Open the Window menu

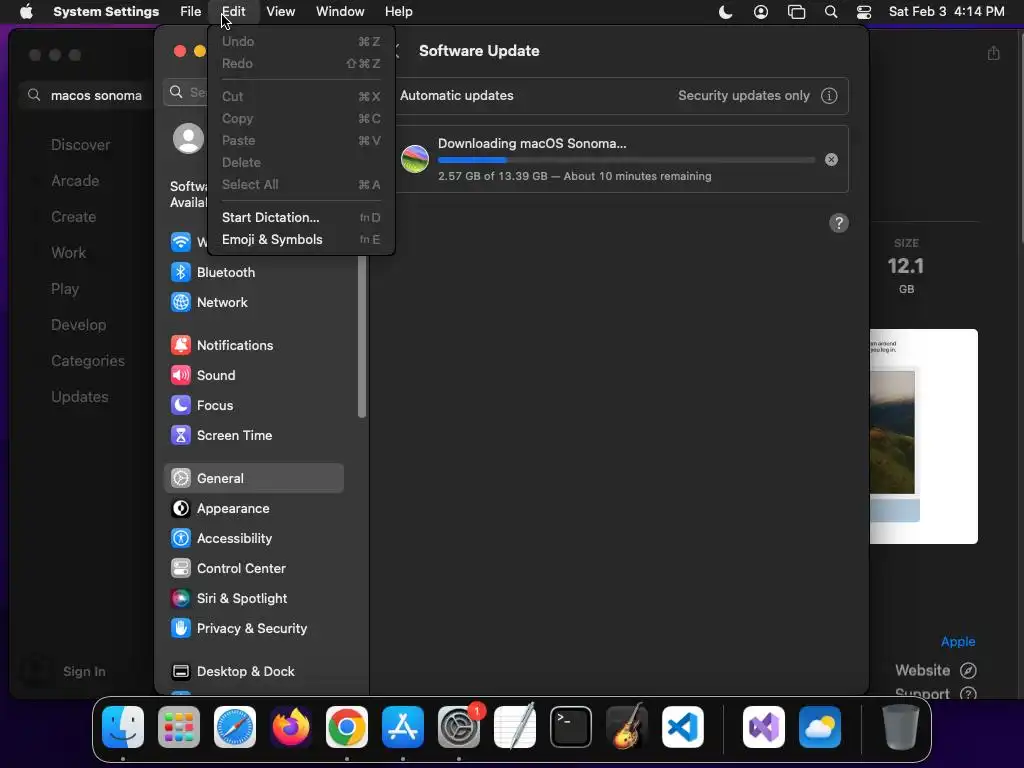340,12
